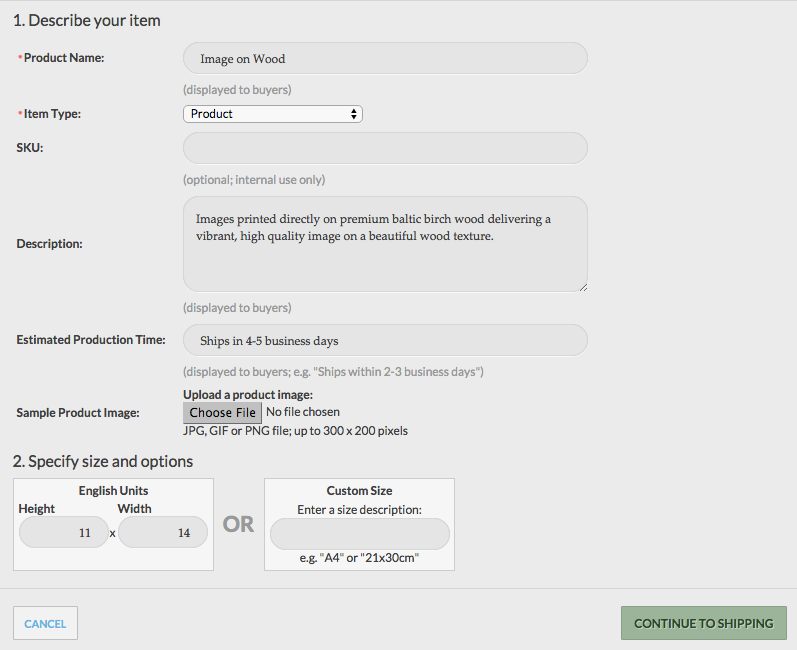The width and height of the screenshot is (797, 650).
Task: Click CONTINUE TO SHIPPING button
Action: click(x=703, y=623)
